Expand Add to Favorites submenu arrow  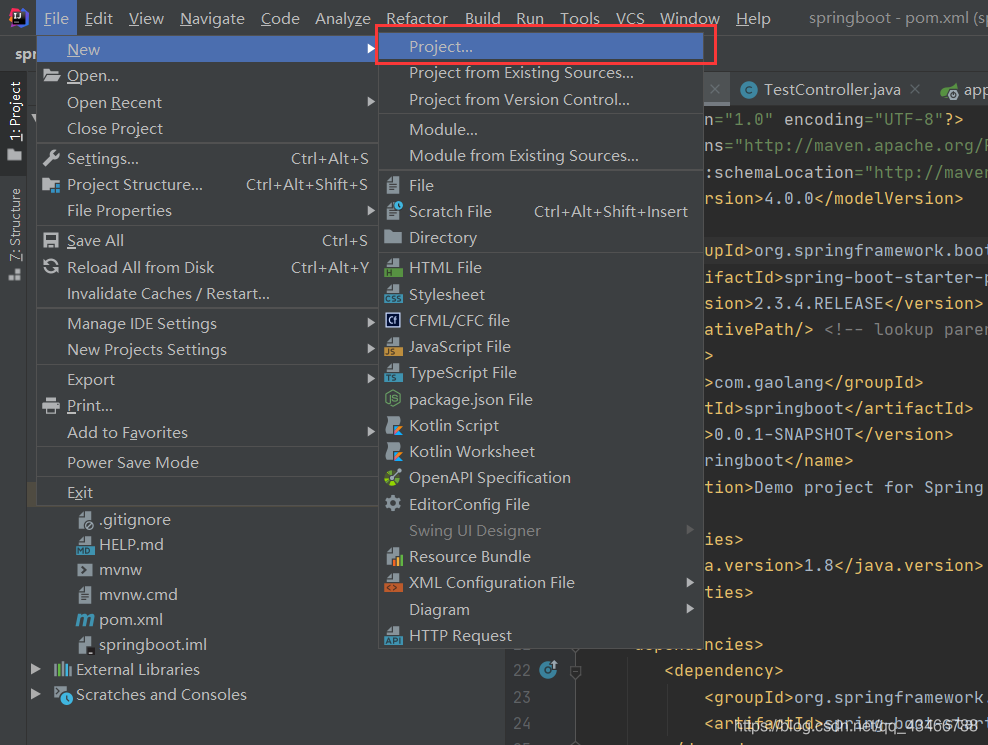point(371,432)
